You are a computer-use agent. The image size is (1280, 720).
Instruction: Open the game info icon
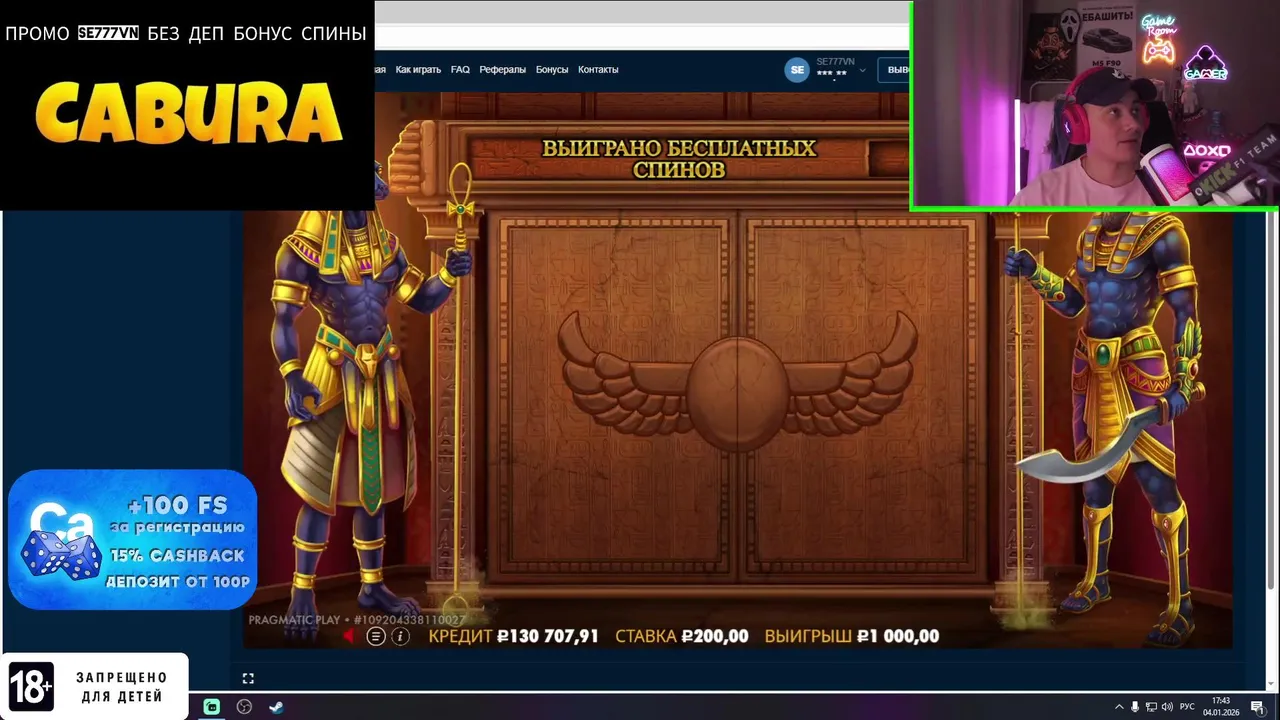tap(400, 636)
